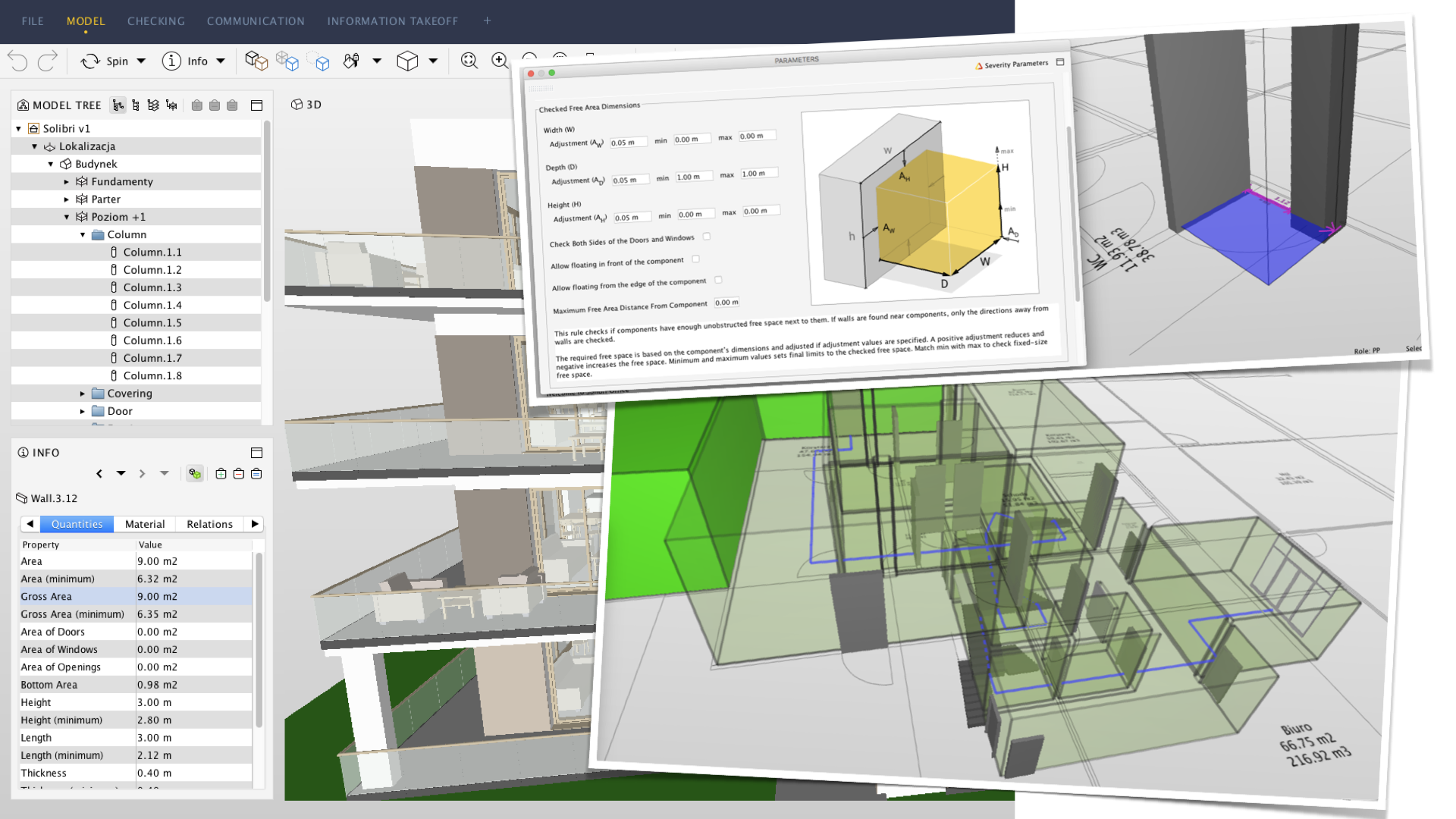1456x819 pixels.
Task: Collapse the Column folder
Action: pyautogui.click(x=83, y=235)
